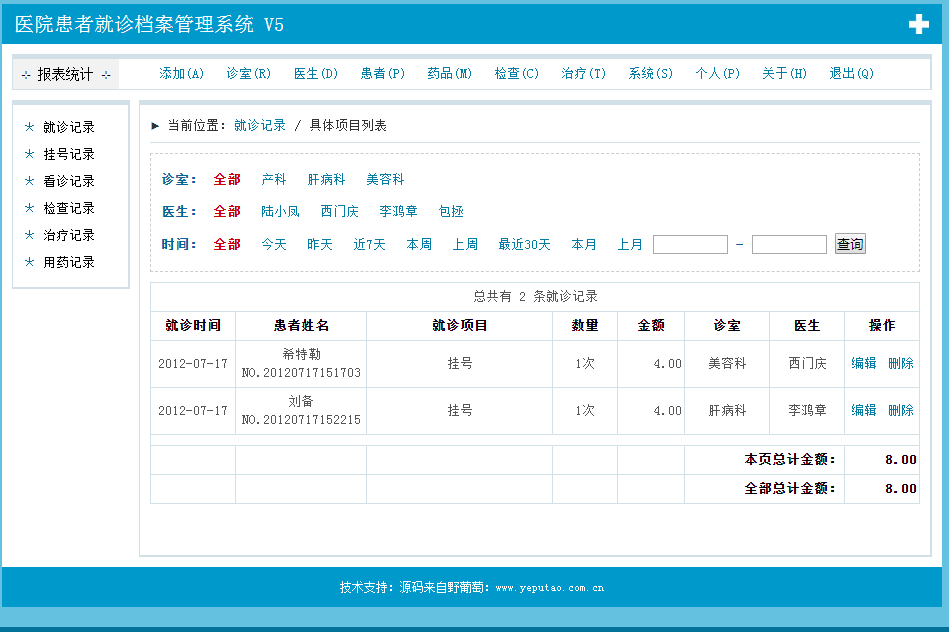Delete the record for patient 刘备
Viewport: 949px width, 632px height.
tap(900, 410)
